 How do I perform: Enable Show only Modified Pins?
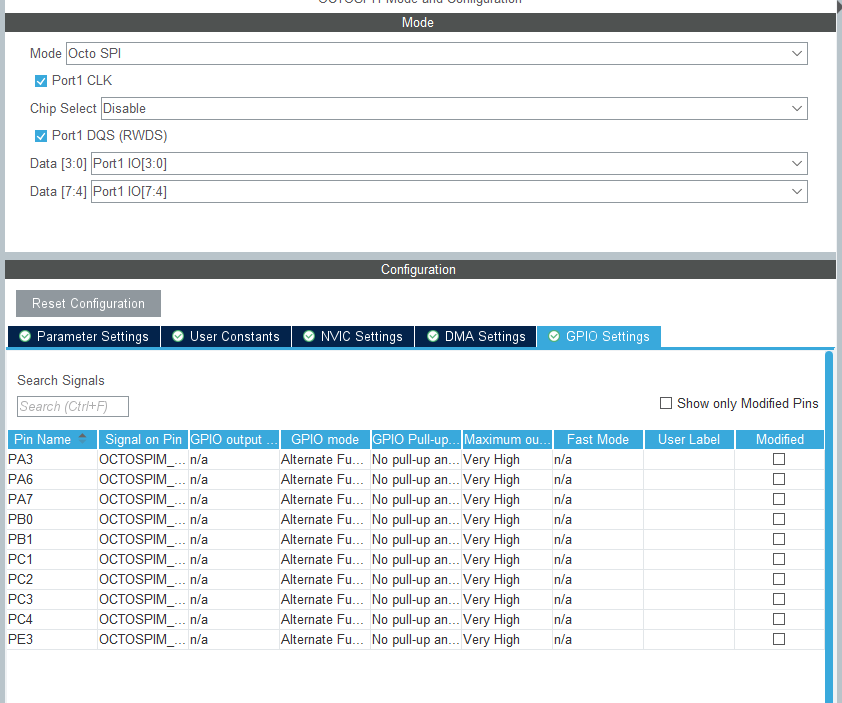pos(665,403)
